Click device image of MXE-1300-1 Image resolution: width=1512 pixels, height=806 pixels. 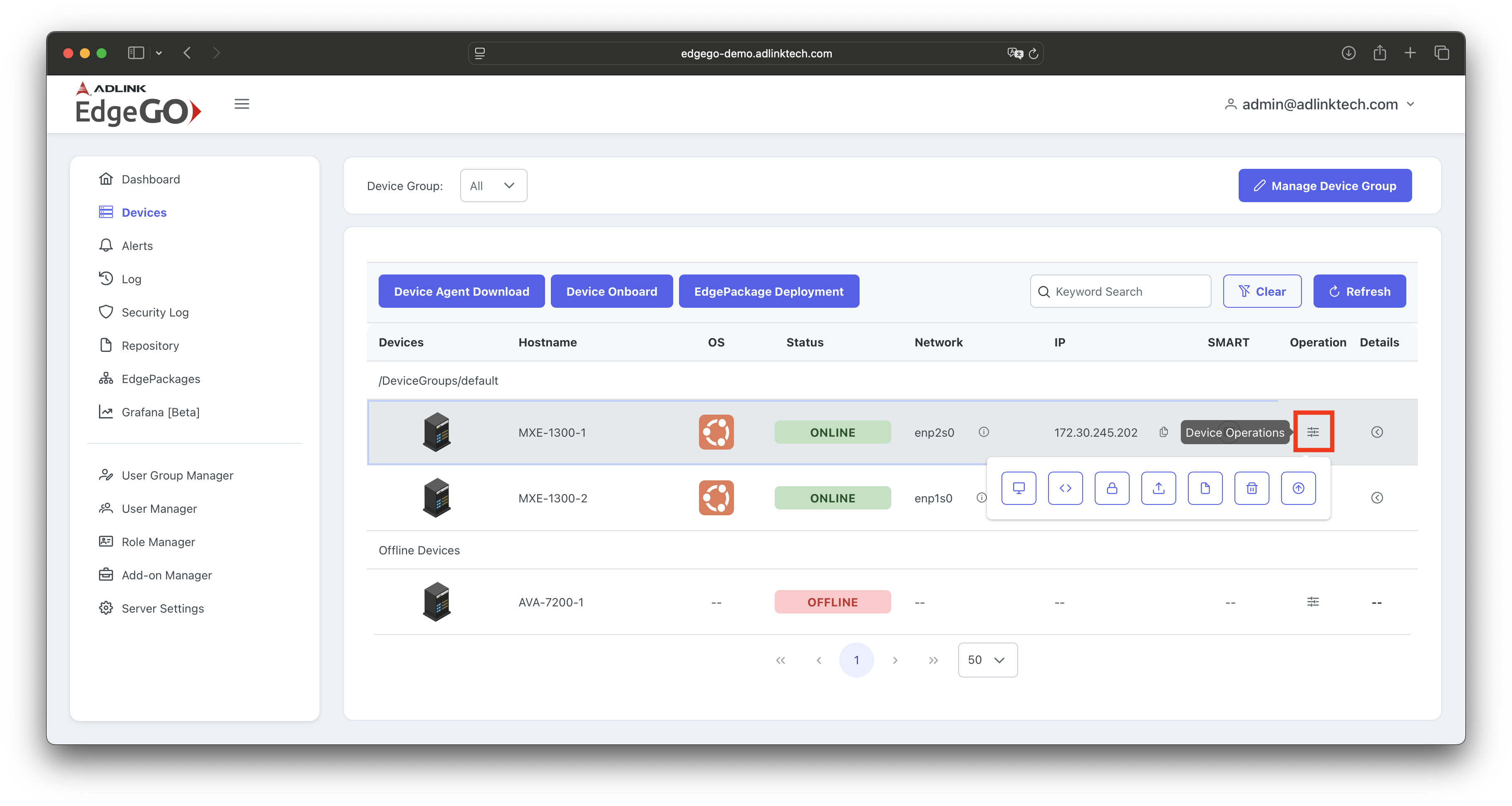pos(437,433)
